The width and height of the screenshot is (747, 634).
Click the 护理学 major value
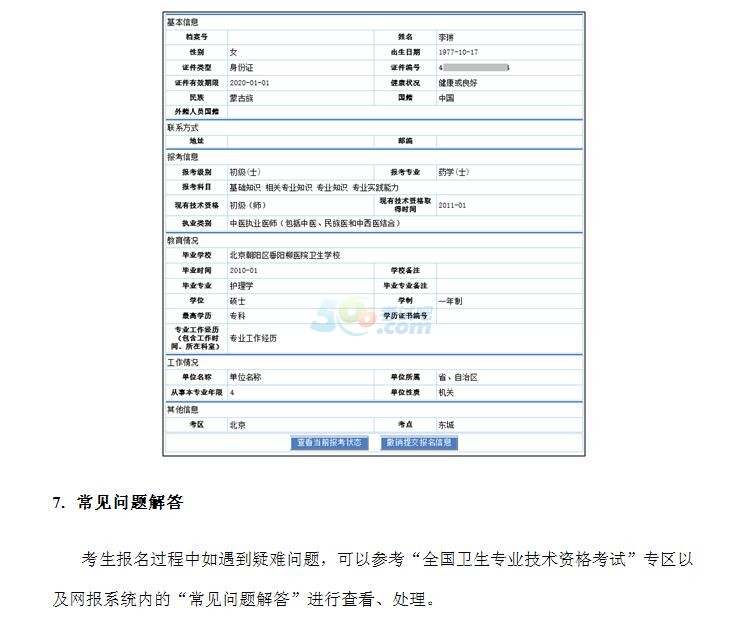tap(242, 286)
